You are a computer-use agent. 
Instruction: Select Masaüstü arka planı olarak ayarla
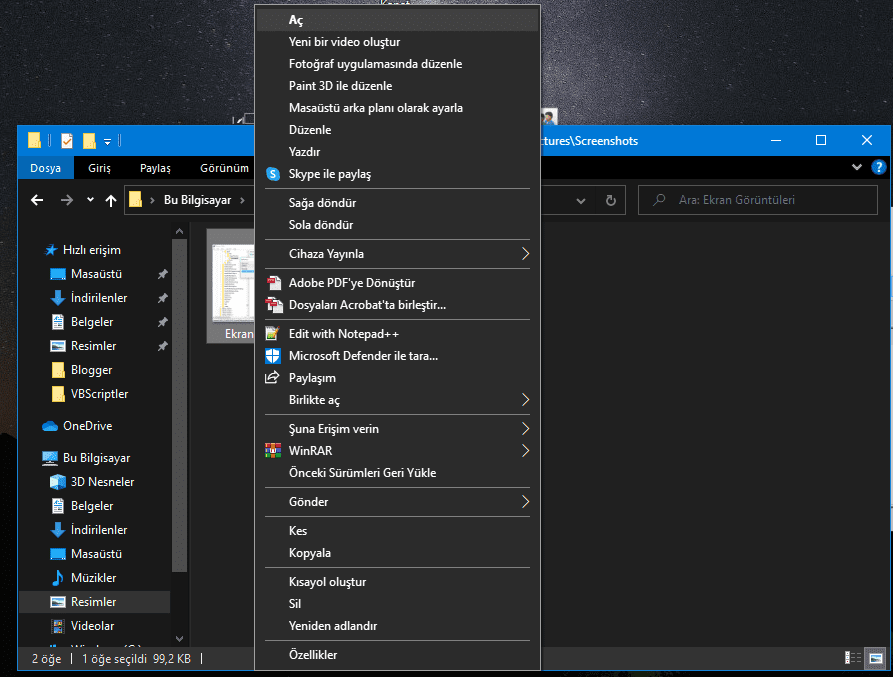[398, 108]
